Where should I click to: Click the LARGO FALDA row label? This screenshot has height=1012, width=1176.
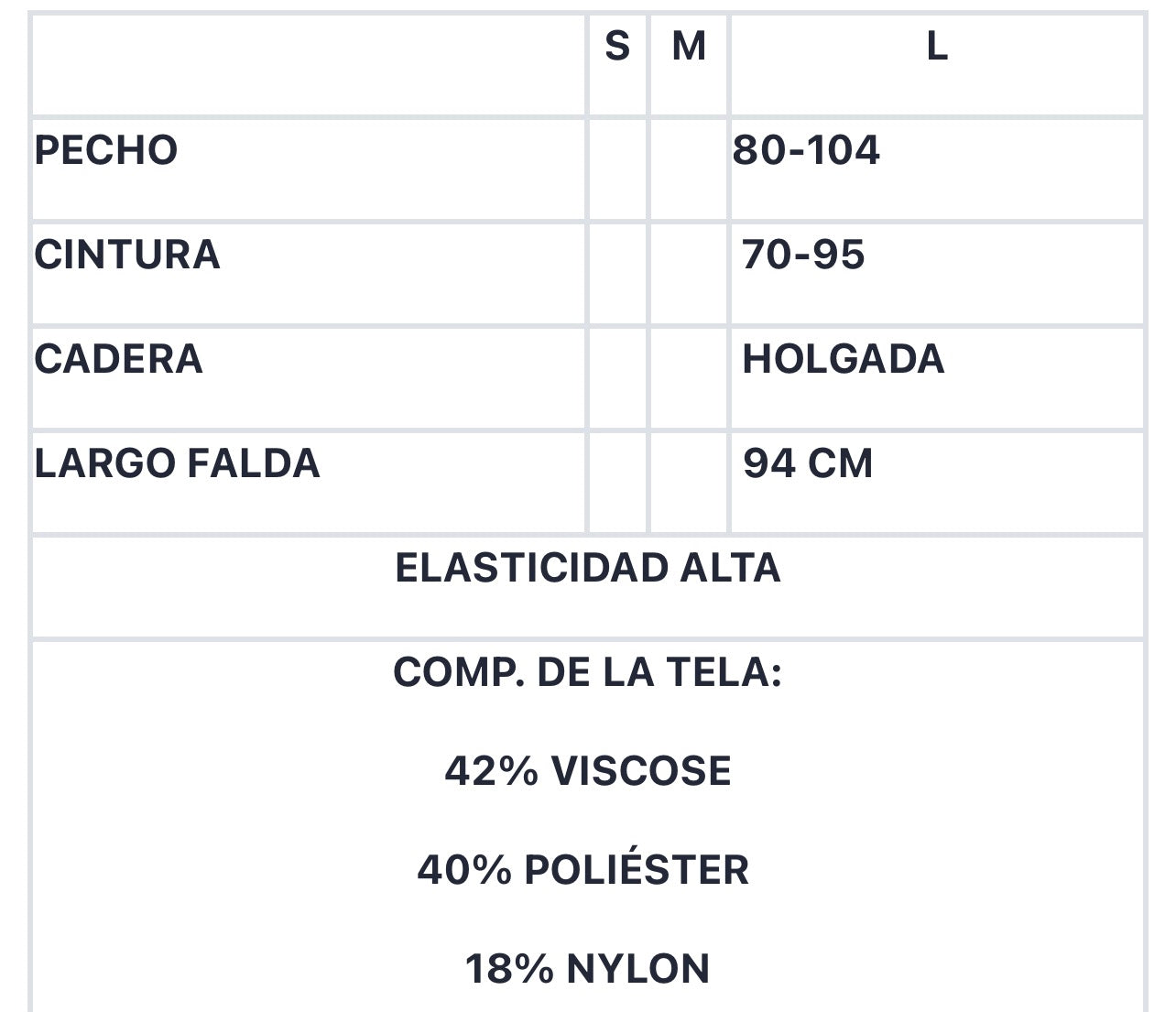pyautogui.click(x=178, y=463)
